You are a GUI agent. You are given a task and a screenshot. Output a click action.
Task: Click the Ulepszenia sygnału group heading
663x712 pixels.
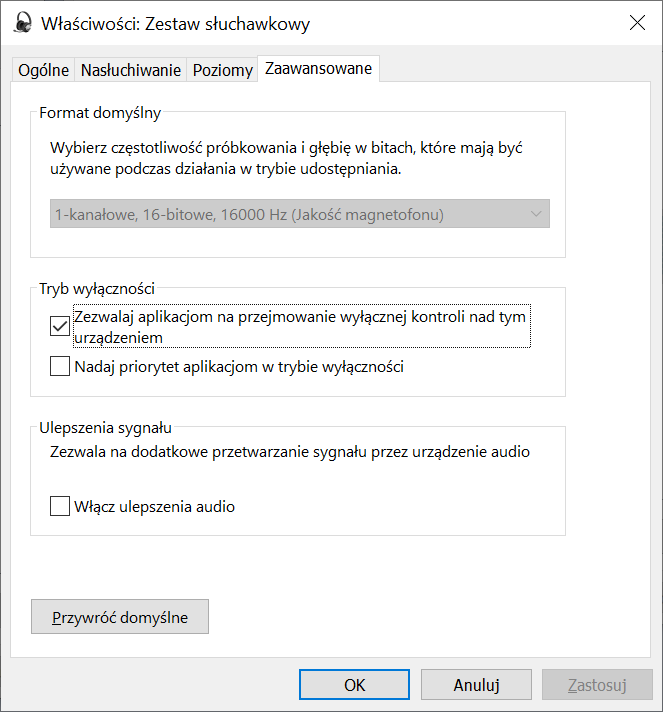[105, 428]
